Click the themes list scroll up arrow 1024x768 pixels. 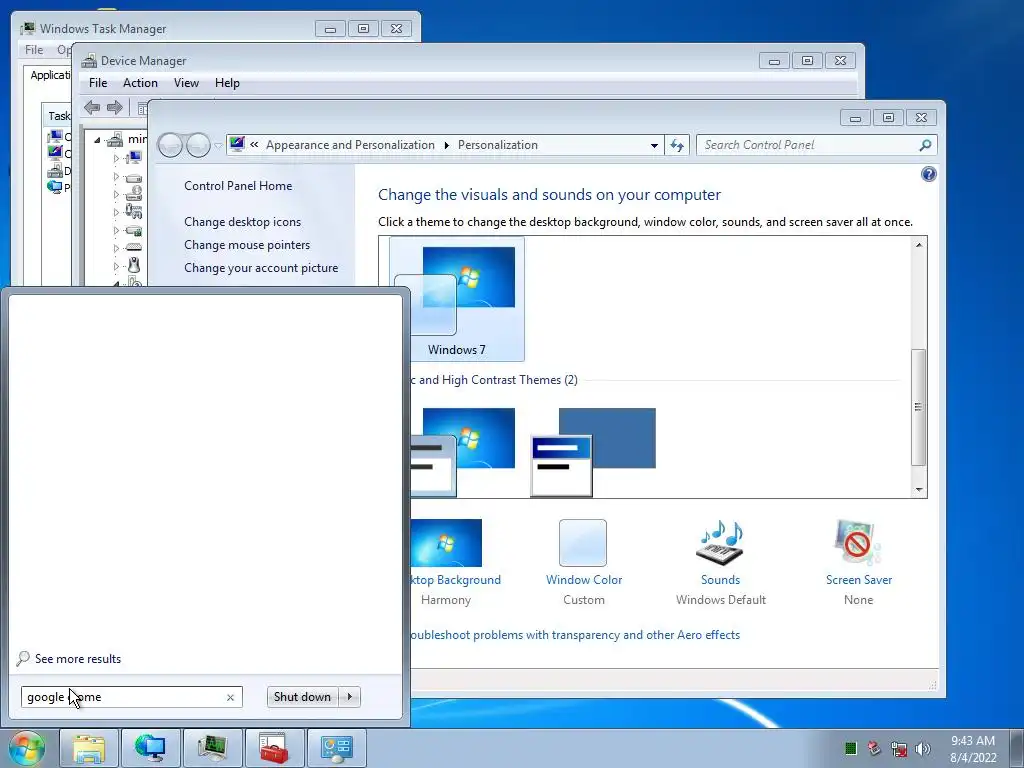[x=919, y=245]
